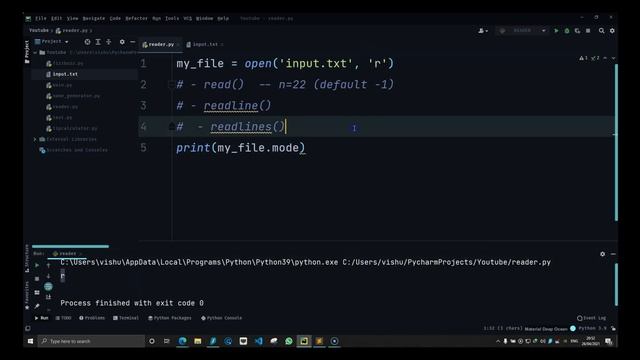Image resolution: width=640 pixels, height=360 pixels.
Task: Expand External Libraries node
Action: pyautogui.click(x=35, y=139)
